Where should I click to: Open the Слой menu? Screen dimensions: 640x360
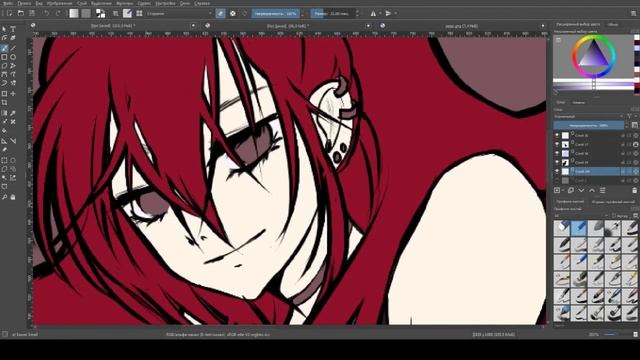click(x=82, y=3)
